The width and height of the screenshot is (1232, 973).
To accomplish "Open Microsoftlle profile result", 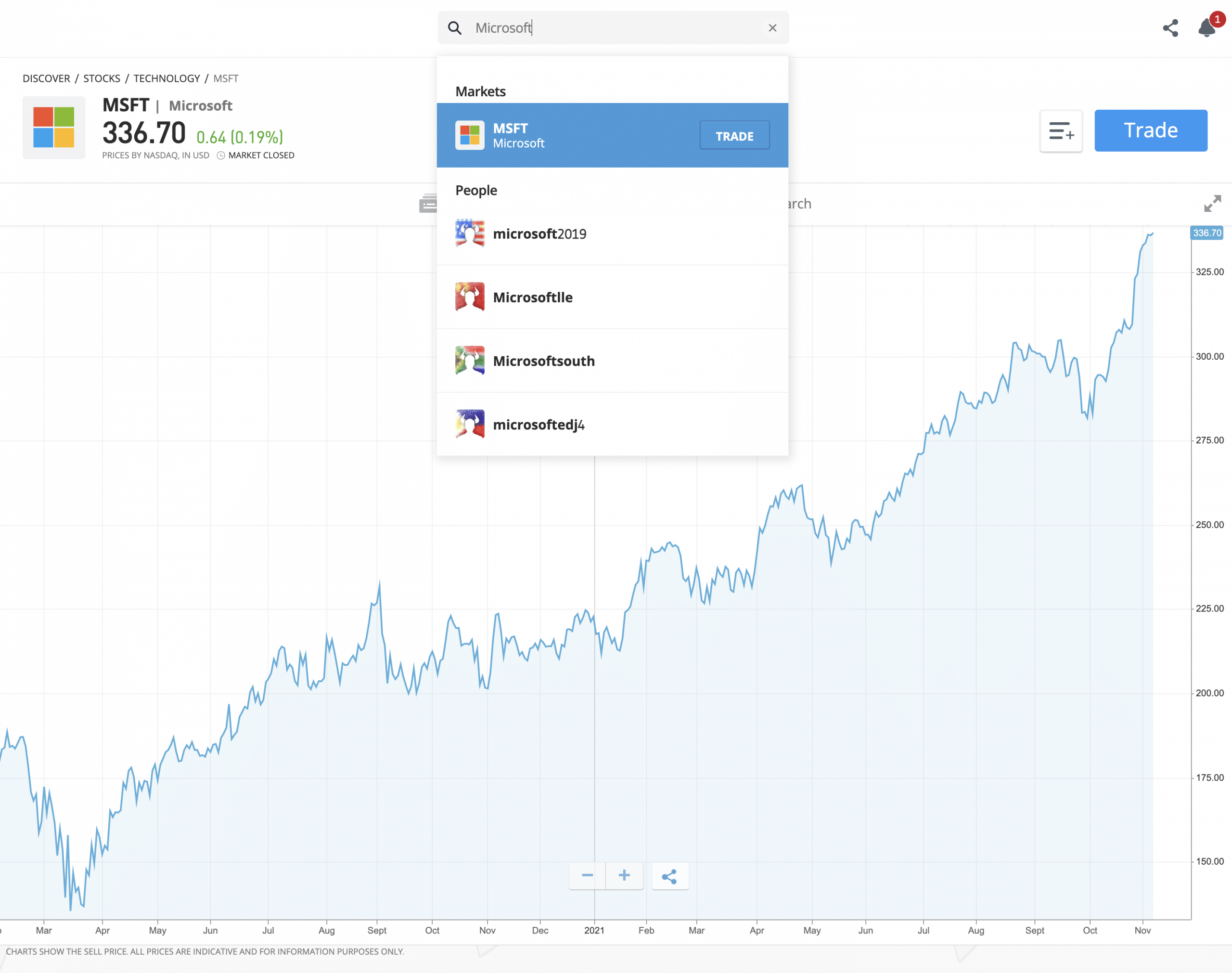I will tap(612, 298).
